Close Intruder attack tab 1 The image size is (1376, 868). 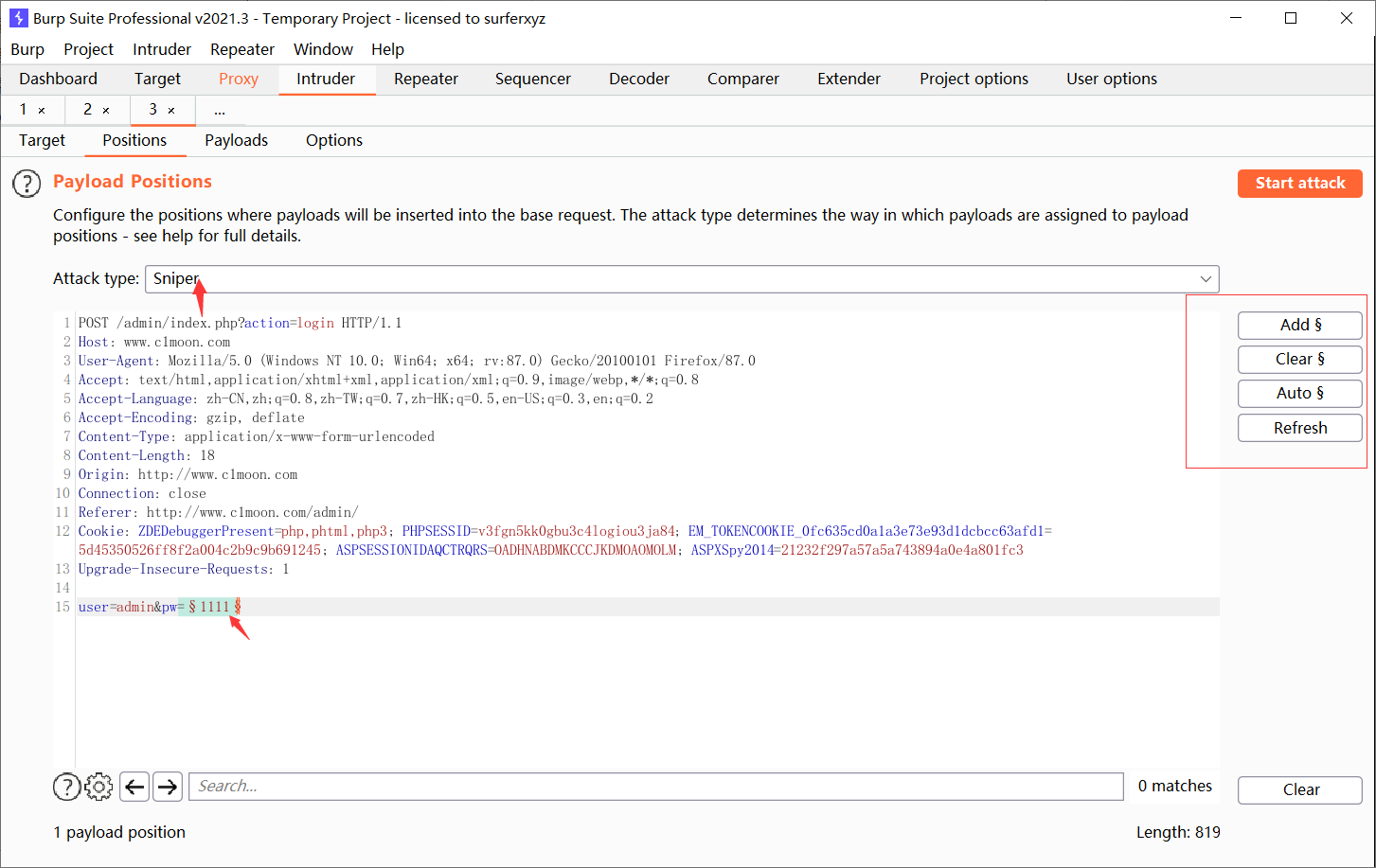(42, 111)
